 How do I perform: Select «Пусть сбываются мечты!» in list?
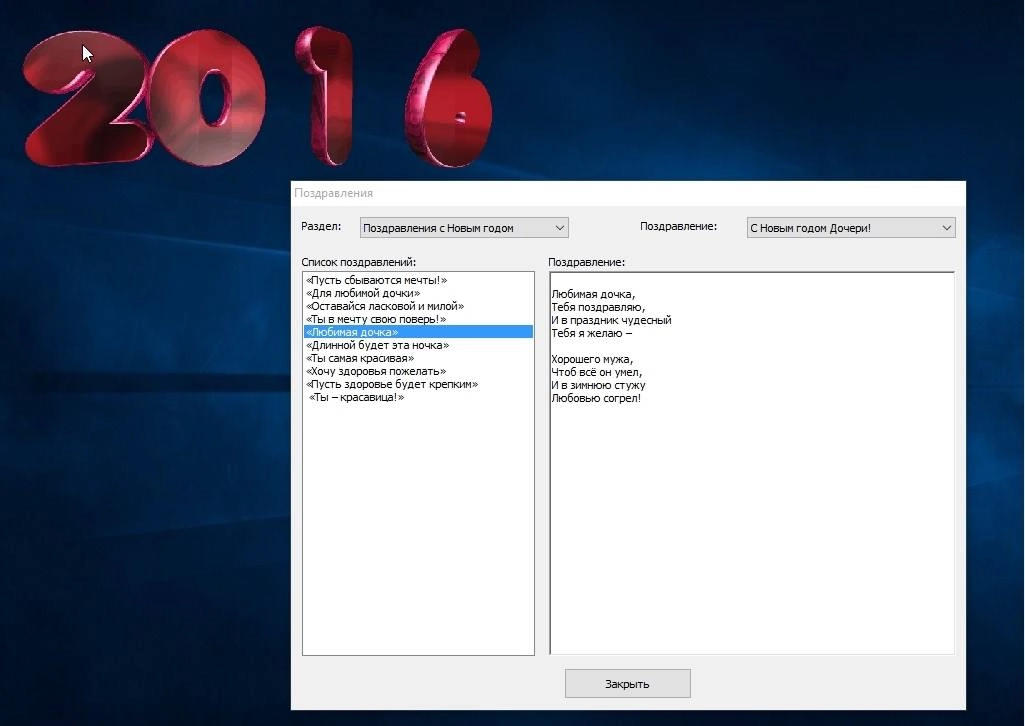tap(418, 280)
